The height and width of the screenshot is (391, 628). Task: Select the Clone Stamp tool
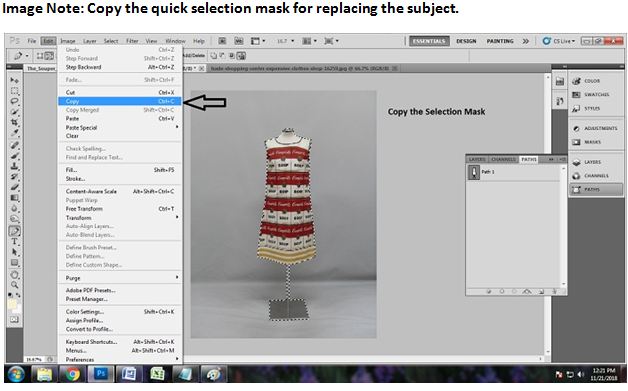[x=14, y=166]
